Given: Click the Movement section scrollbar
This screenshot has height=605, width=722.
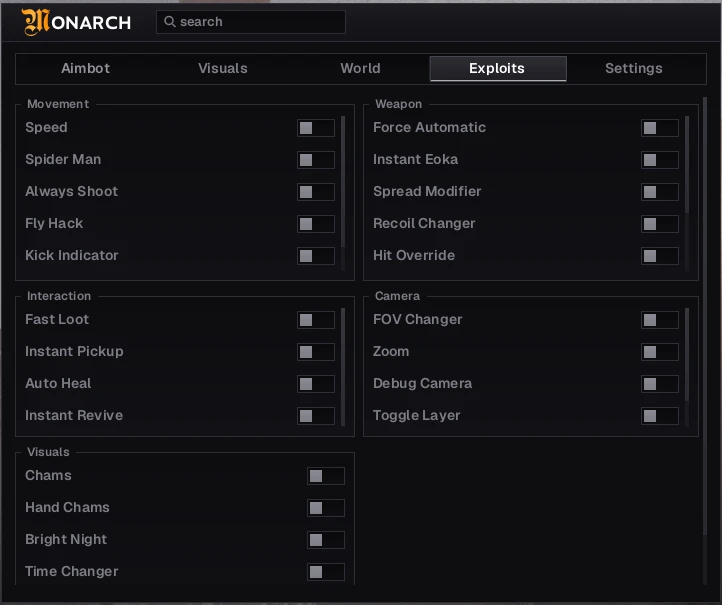Looking at the screenshot, I should pos(343,182).
